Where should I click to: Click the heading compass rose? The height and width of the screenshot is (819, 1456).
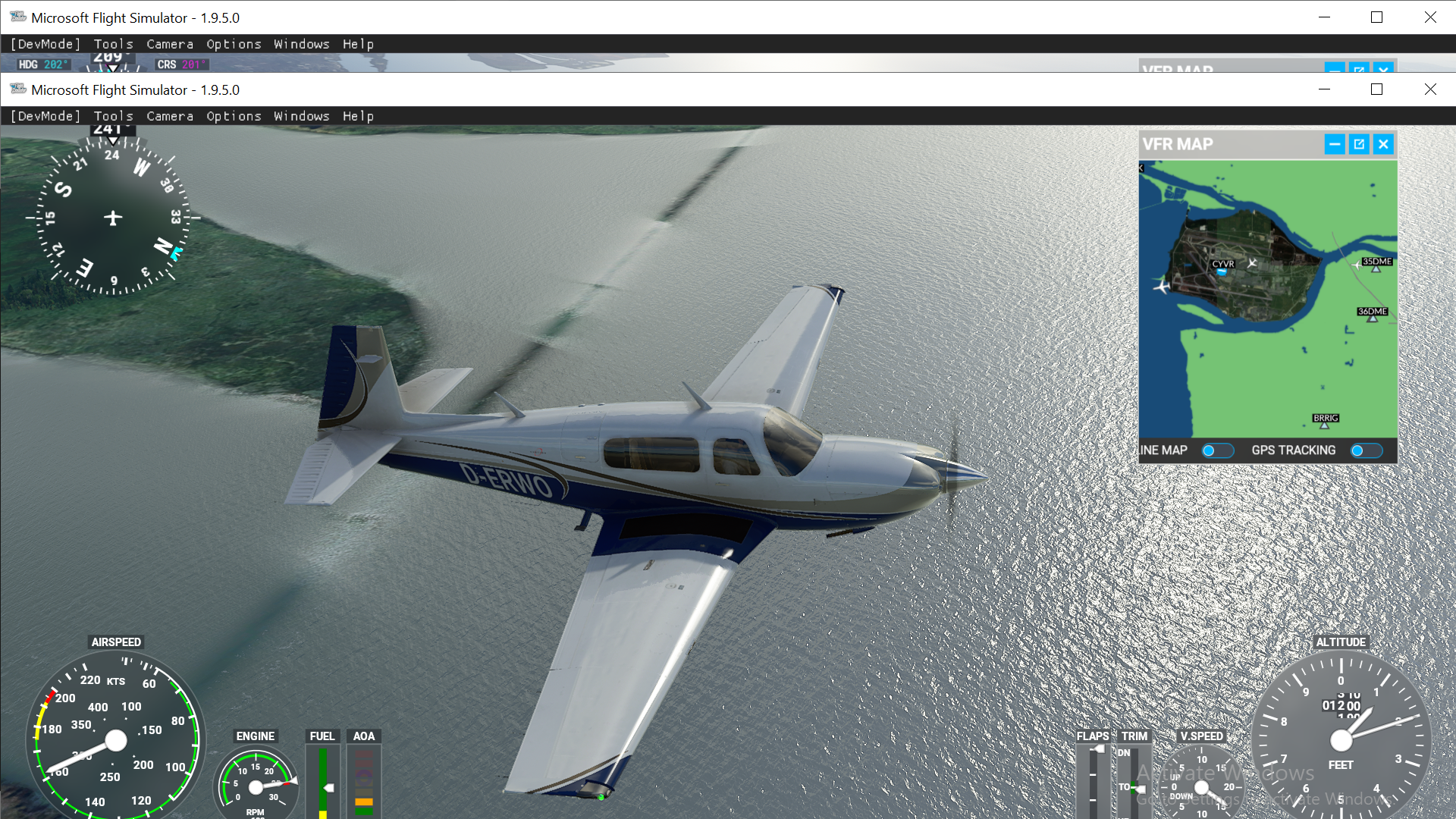(x=113, y=218)
